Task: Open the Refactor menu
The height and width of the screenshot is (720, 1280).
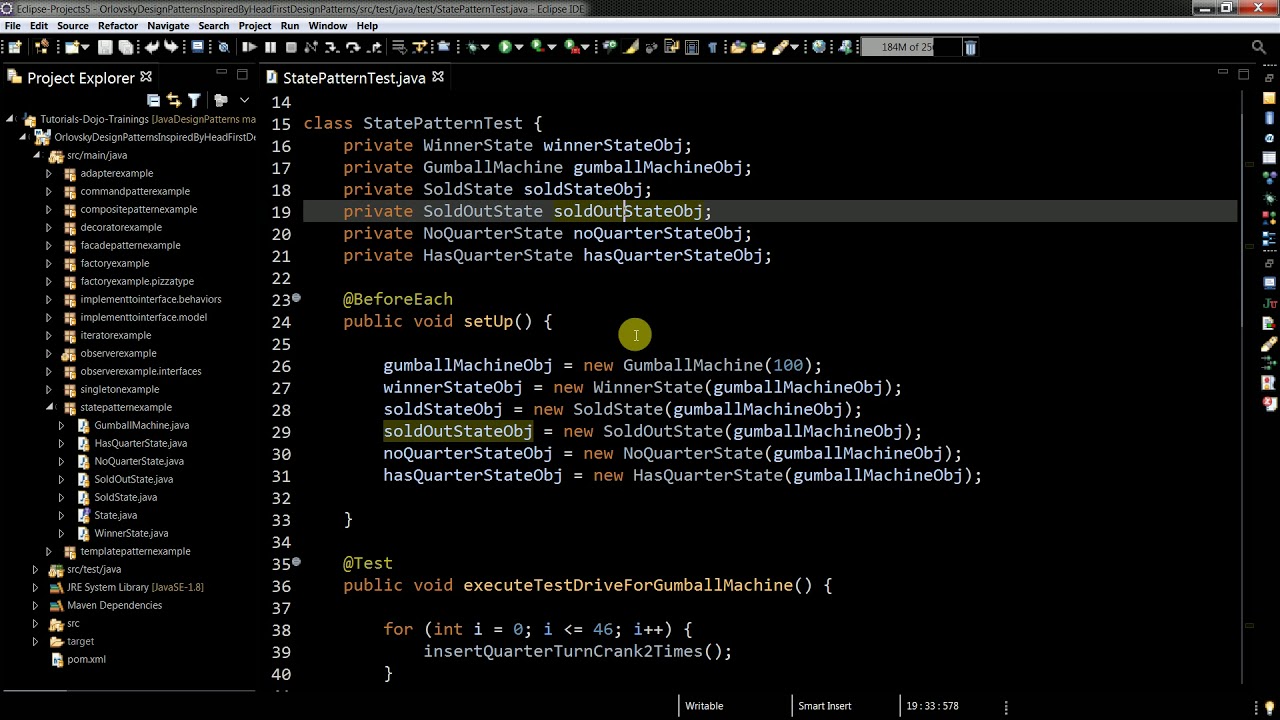Action: (118, 26)
